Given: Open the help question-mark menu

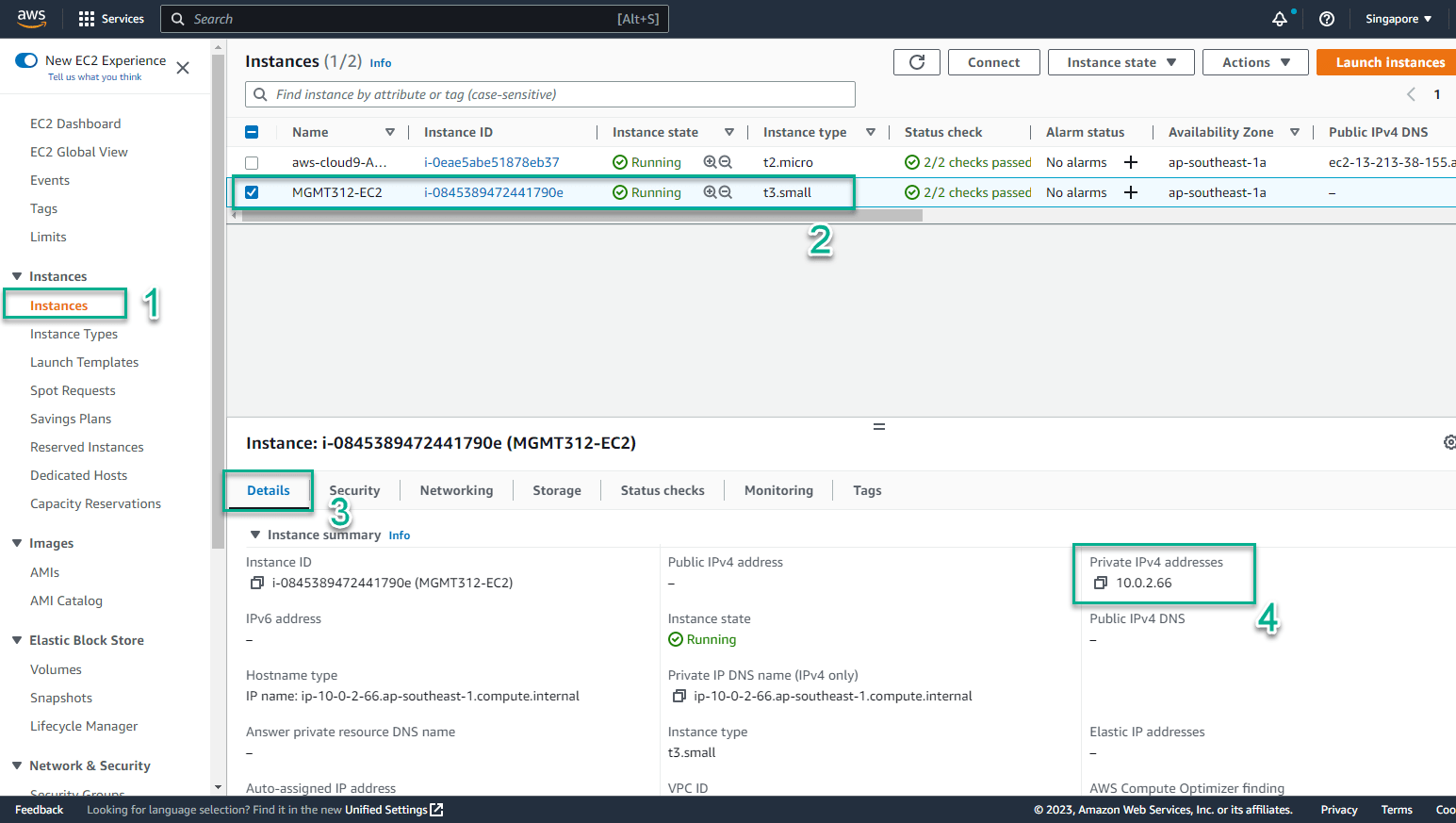Looking at the screenshot, I should coord(1327,19).
